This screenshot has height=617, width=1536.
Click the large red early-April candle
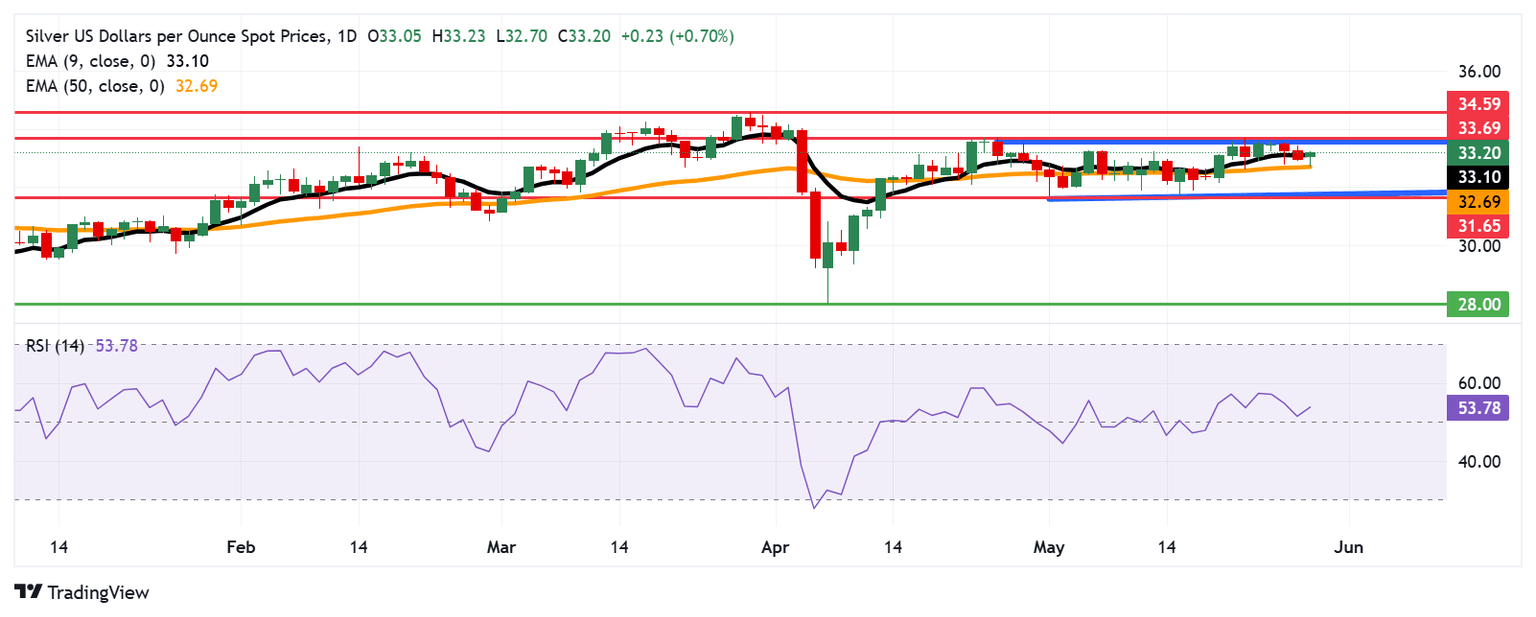pyautogui.click(x=816, y=226)
